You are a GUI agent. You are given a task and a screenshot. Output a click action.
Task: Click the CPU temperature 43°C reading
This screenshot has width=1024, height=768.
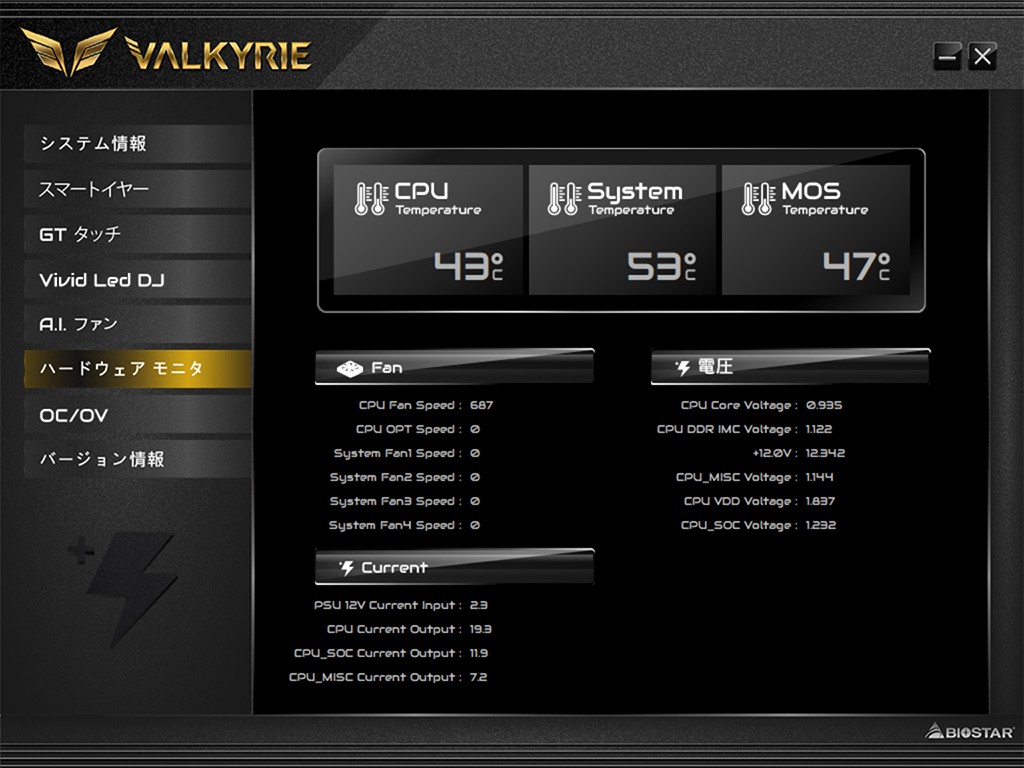469,266
